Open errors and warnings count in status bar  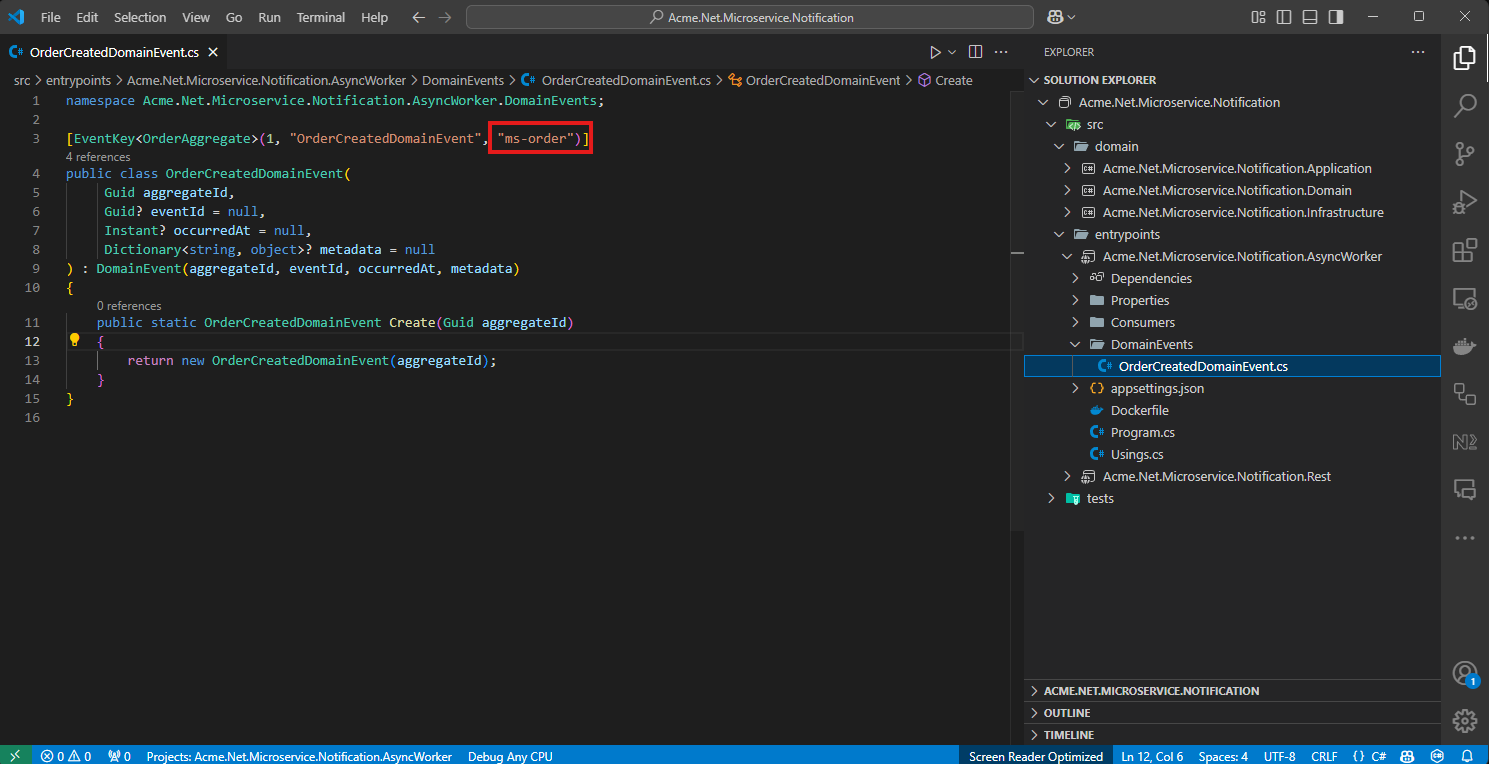[x=66, y=756]
